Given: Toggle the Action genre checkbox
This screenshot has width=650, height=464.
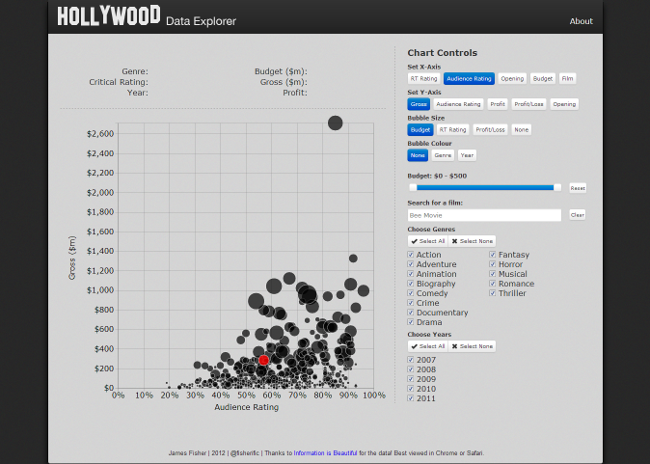Looking at the screenshot, I should coord(410,255).
